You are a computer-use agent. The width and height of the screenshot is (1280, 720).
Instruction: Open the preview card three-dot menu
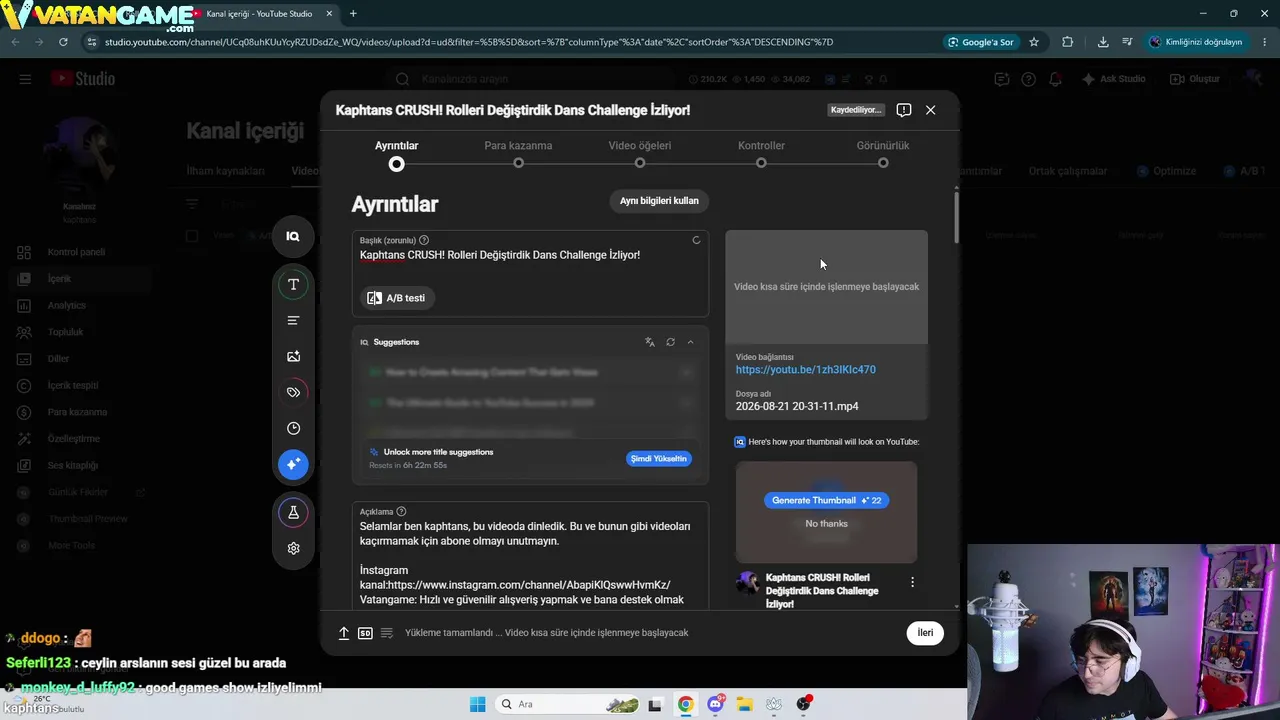point(912,582)
